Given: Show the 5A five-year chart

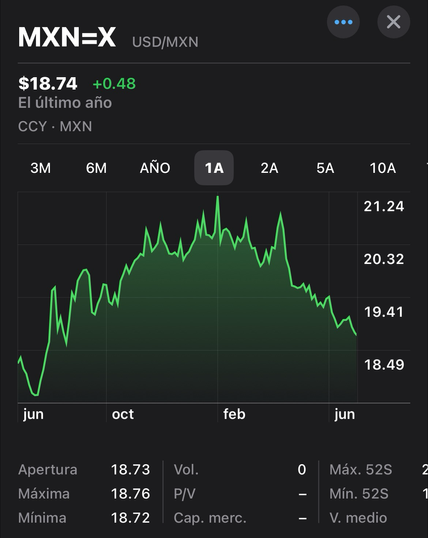Looking at the screenshot, I should tap(325, 168).
